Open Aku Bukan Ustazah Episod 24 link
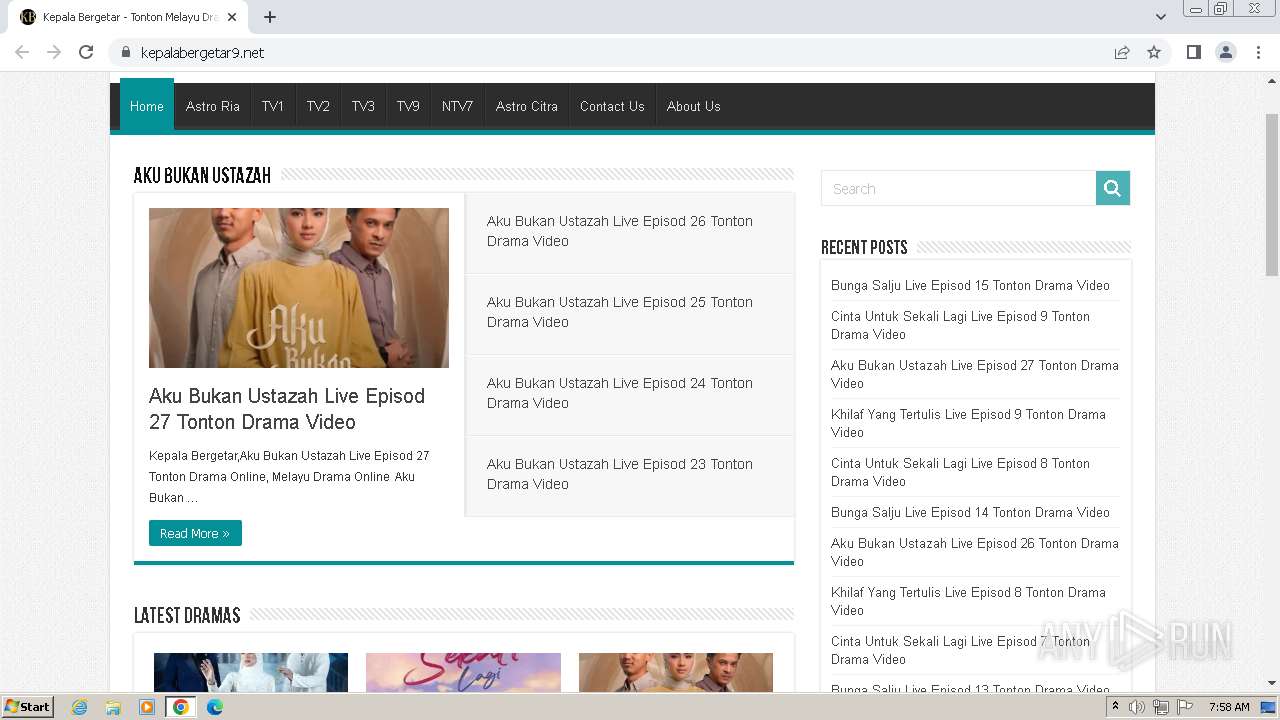Screen dimensions: 1280x720 click(x=620, y=393)
